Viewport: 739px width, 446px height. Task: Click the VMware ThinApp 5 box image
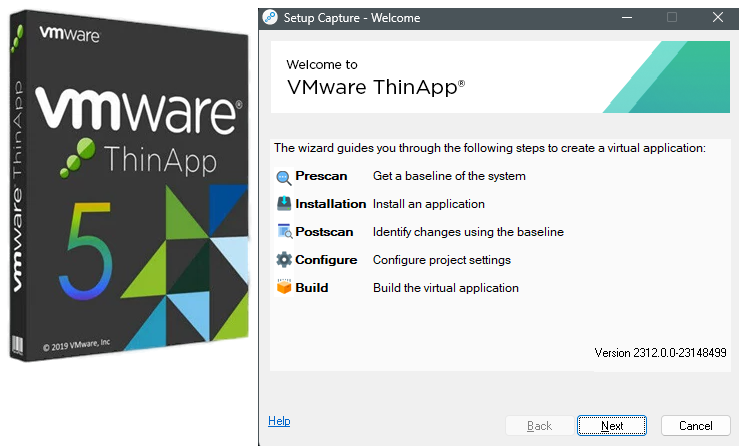coord(129,186)
